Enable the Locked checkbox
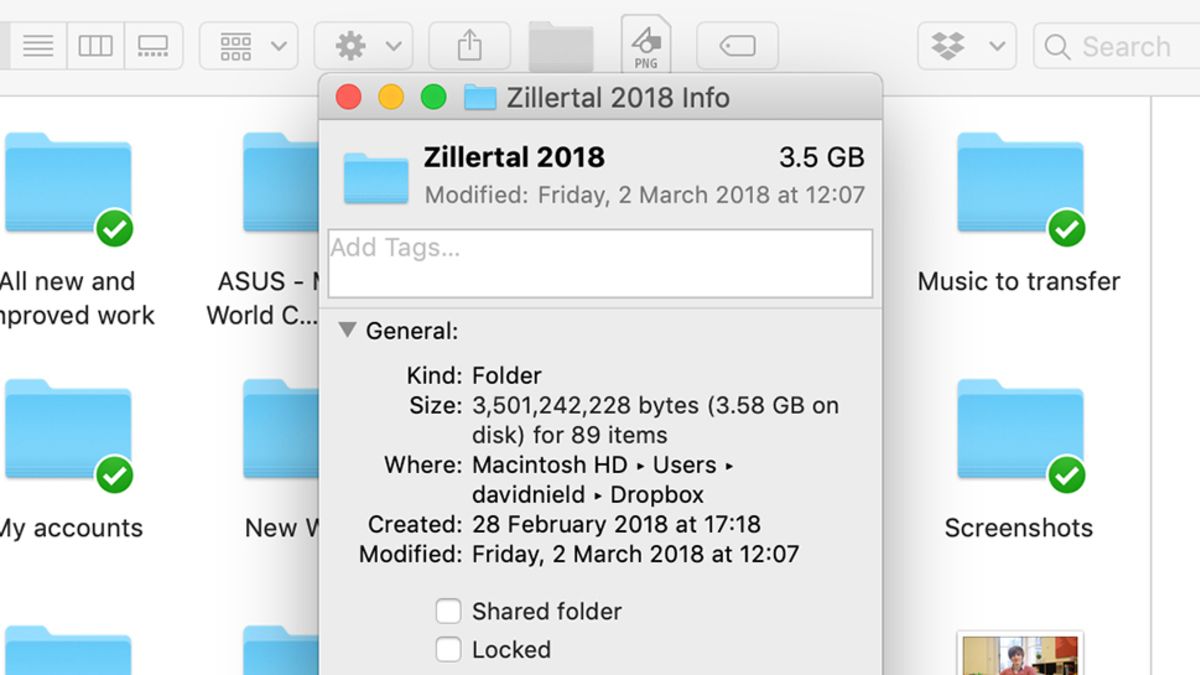 448,649
